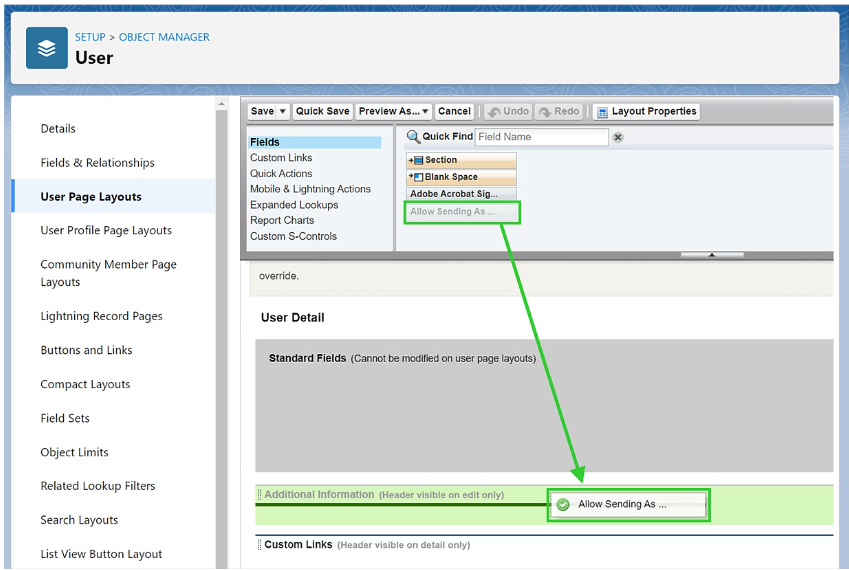Open User Page Layouts in sidebar

tap(91, 197)
